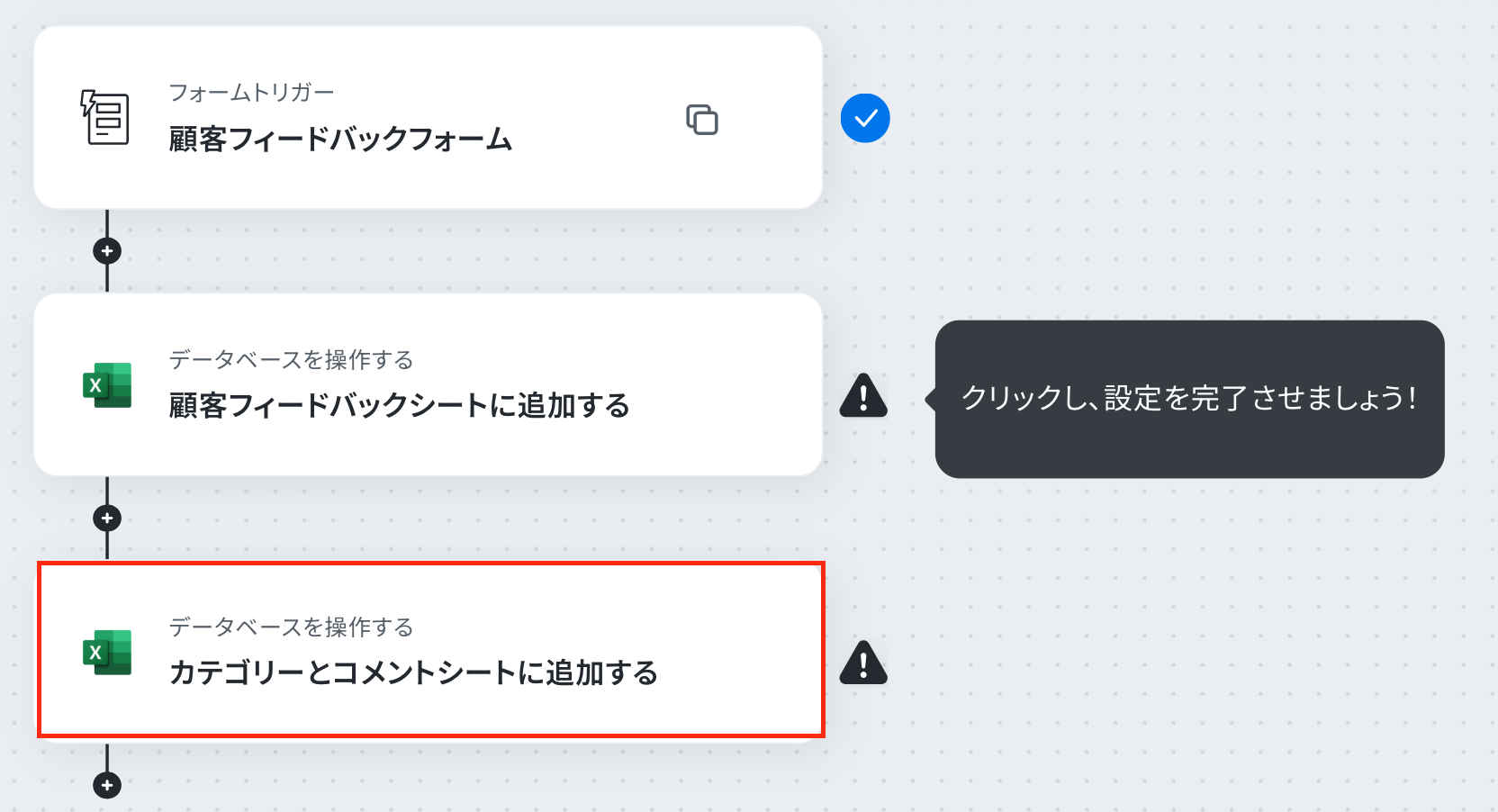Click データベースを操作する label on highlighted card
This screenshot has height=812, width=1498.
pos(291,627)
